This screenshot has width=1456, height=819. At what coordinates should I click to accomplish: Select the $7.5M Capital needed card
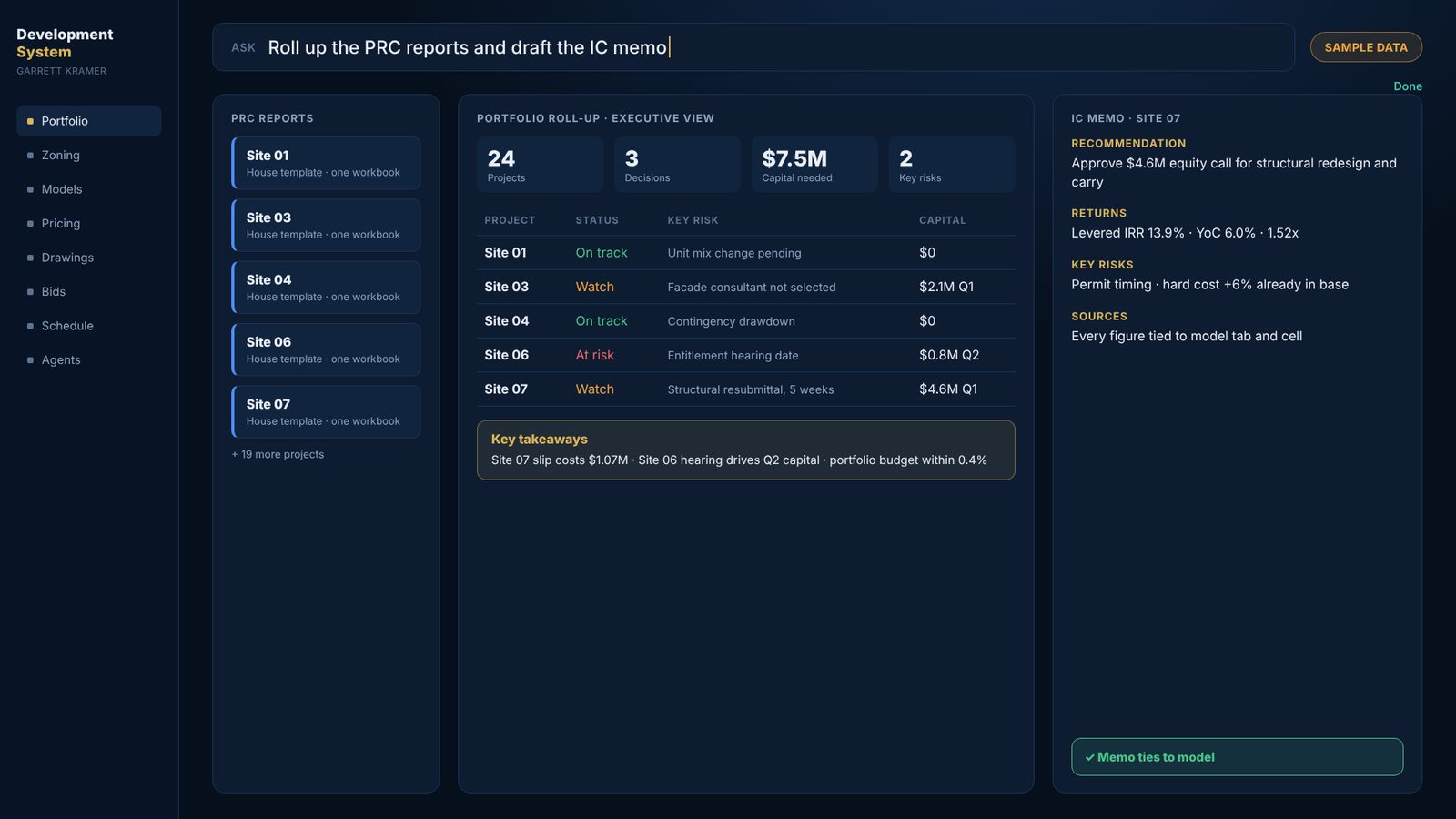click(814, 165)
